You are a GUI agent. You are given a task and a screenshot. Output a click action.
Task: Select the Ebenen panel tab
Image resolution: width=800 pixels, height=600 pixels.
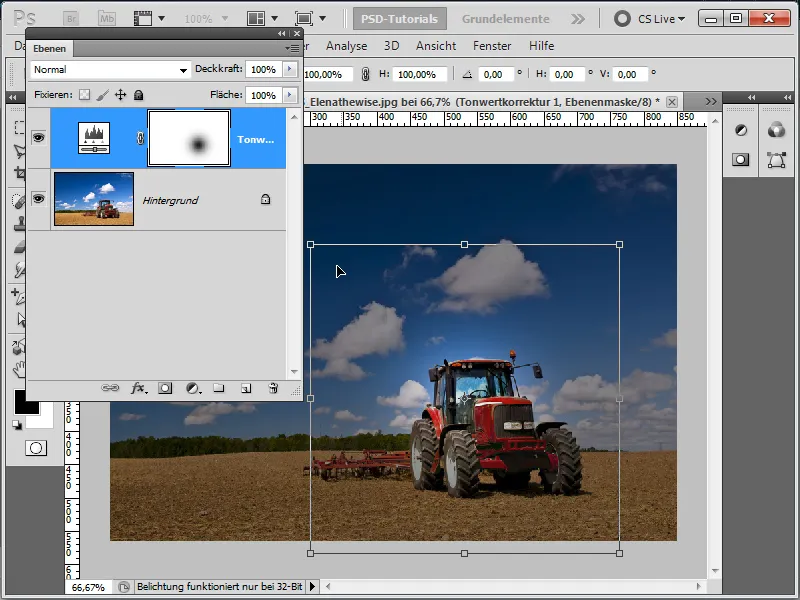tap(49, 48)
